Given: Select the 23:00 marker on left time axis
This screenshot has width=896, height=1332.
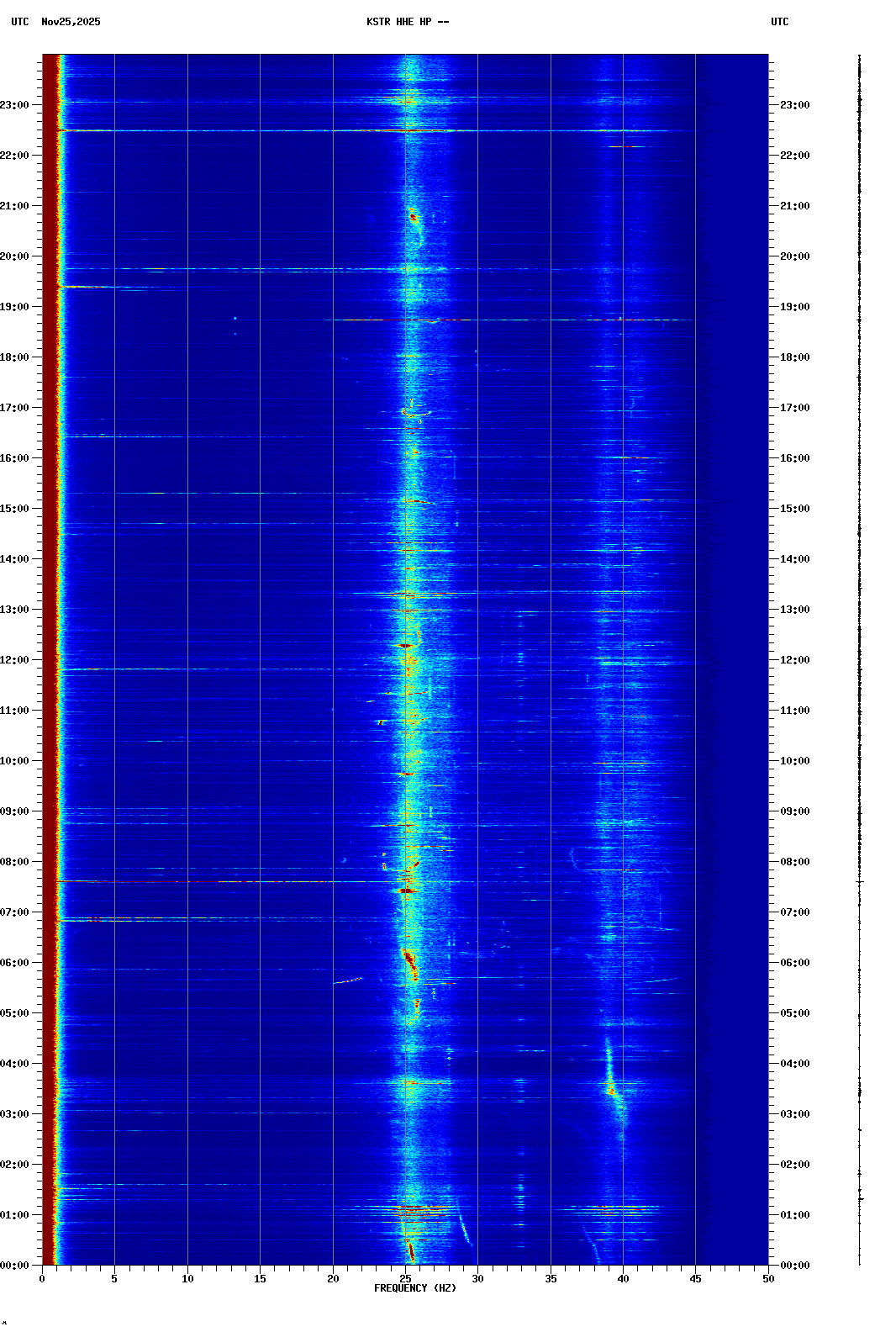Looking at the screenshot, I should tap(15, 105).
